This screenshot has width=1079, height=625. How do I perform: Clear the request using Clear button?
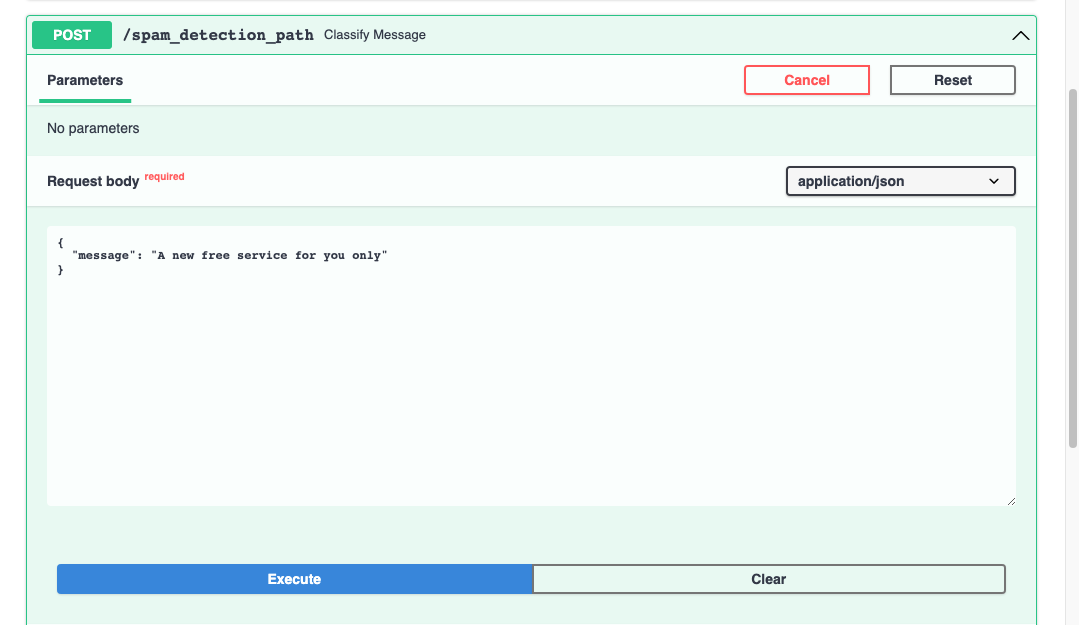pos(768,579)
